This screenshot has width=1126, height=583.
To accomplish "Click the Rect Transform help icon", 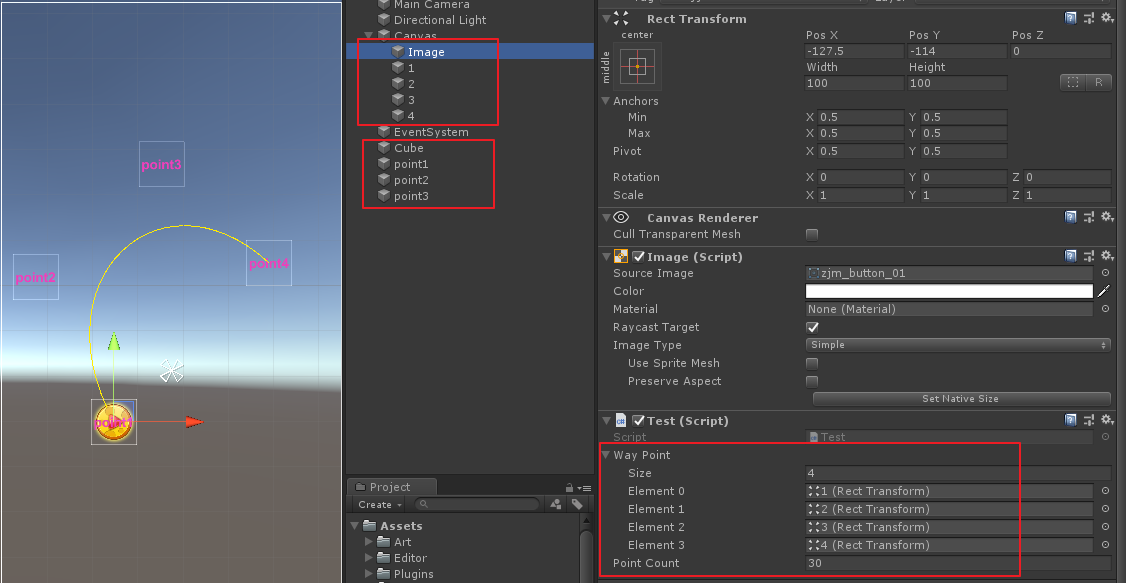I will (x=1070, y=18).
